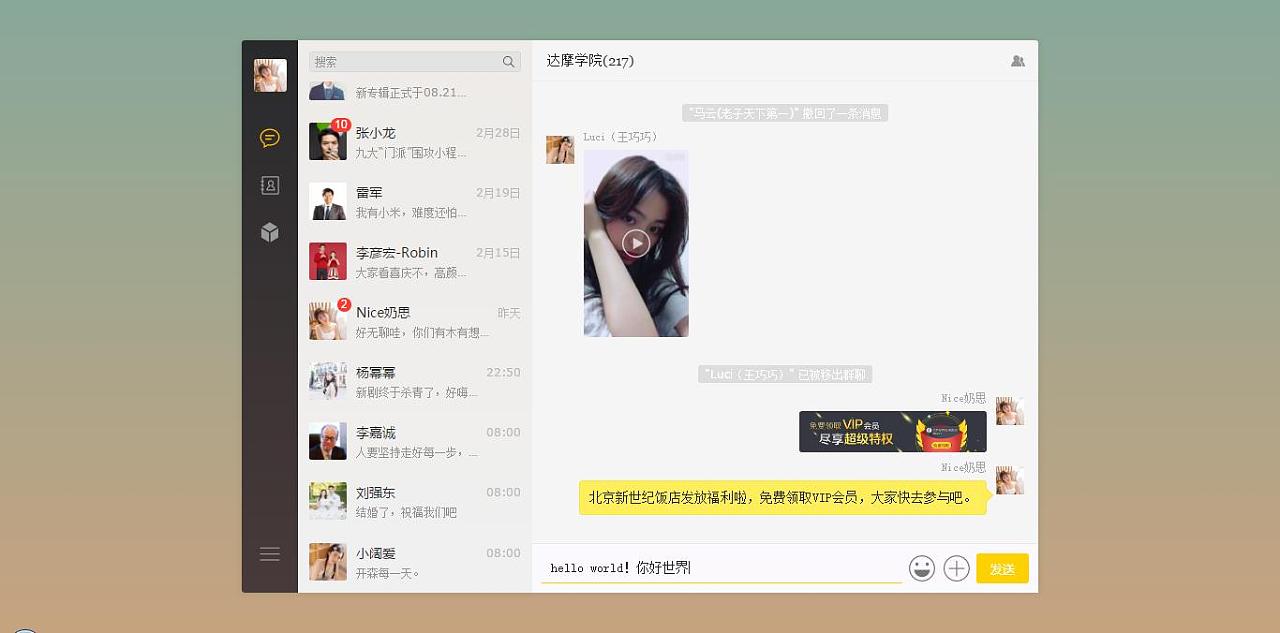Open chat with 李彦宏-Robin
The width and height of the screenshot is (1280, 633).
pos(414,262)
